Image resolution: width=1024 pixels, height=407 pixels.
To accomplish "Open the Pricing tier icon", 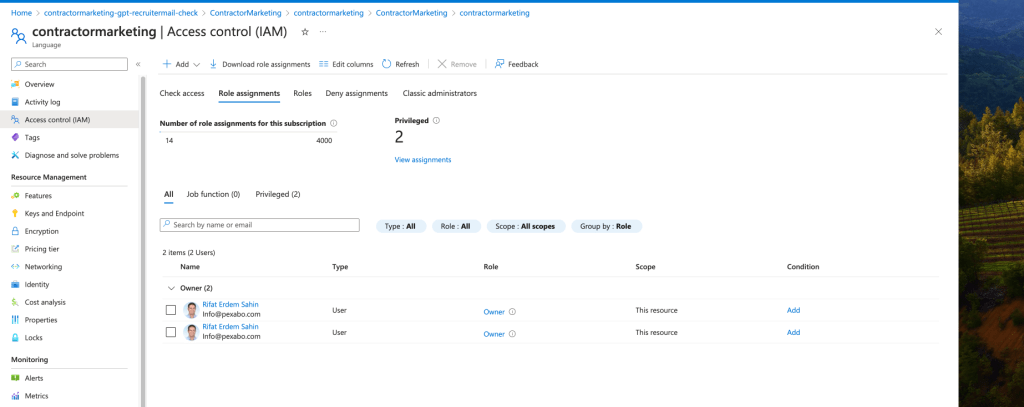I will point(15,249).
